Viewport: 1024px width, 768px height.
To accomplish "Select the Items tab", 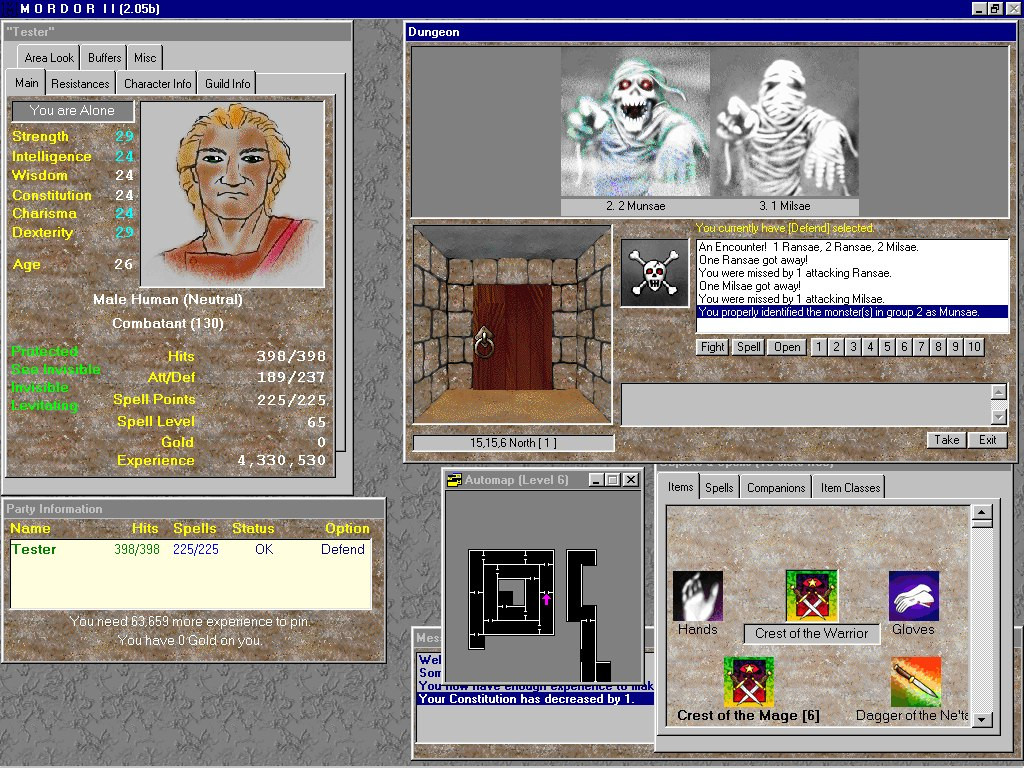I will click(680, 487).
